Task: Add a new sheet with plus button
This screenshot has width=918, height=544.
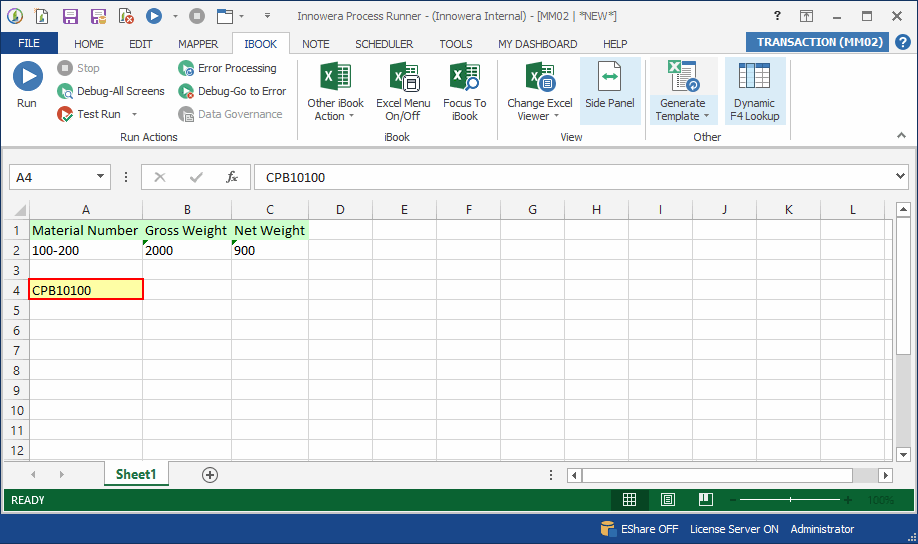Action: [210, 475]
